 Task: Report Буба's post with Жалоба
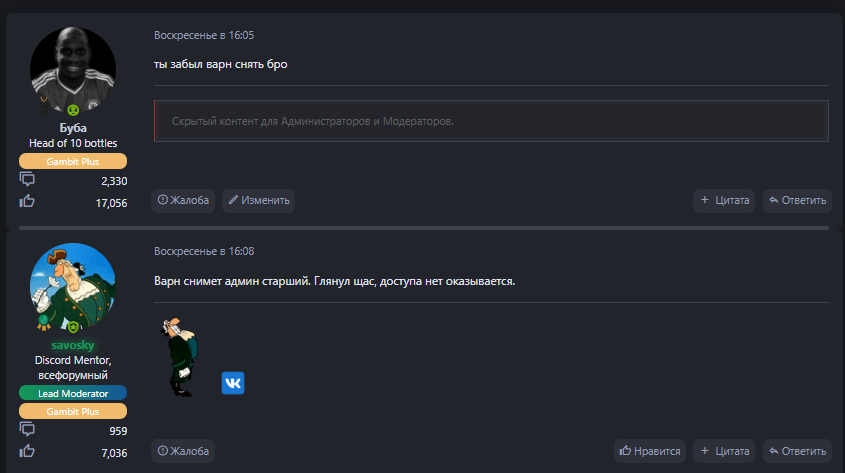183,200
